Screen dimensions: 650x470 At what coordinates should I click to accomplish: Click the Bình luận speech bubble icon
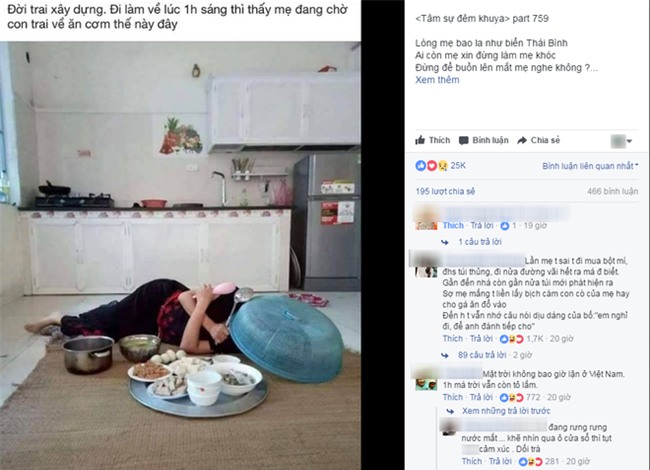tap(463, 141)
